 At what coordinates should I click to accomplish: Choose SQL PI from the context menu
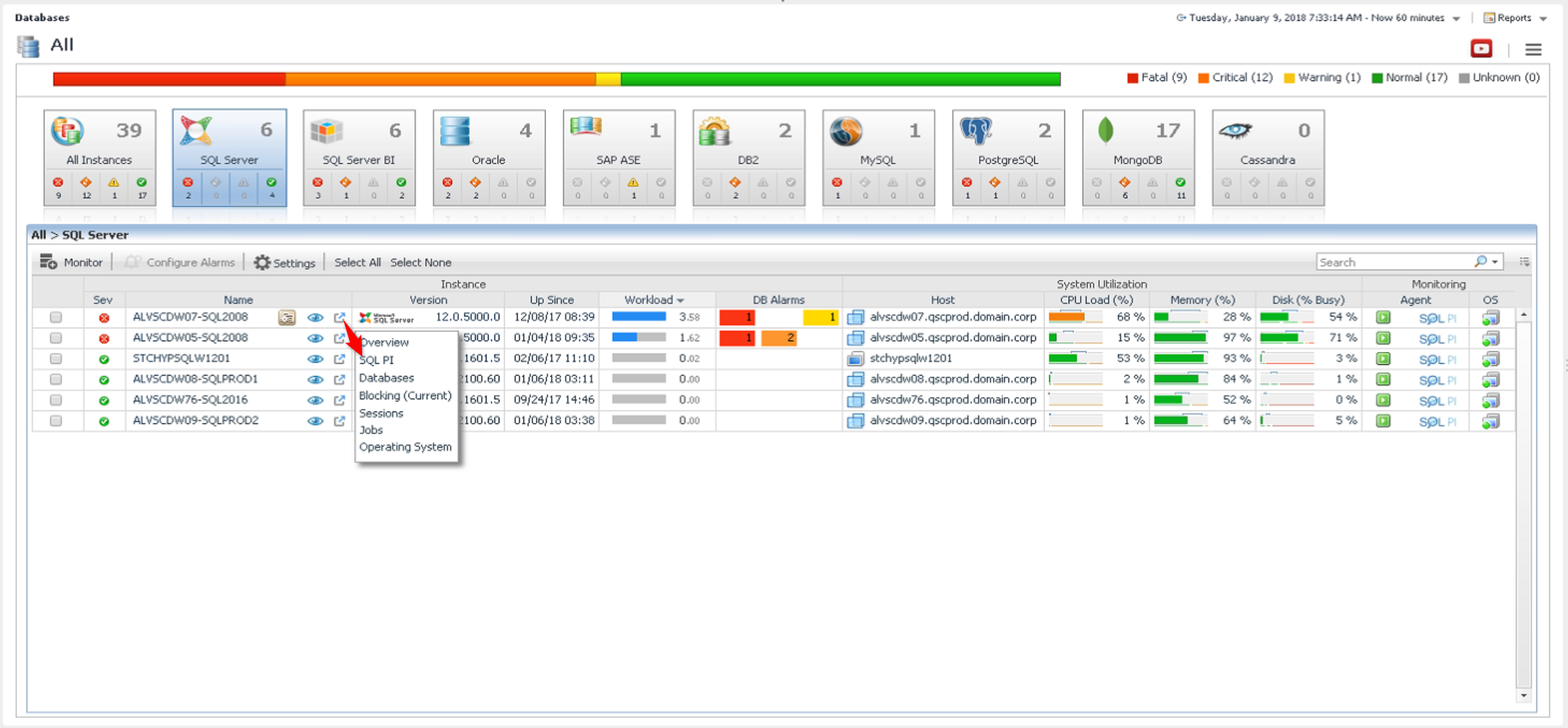coord(376,360)
